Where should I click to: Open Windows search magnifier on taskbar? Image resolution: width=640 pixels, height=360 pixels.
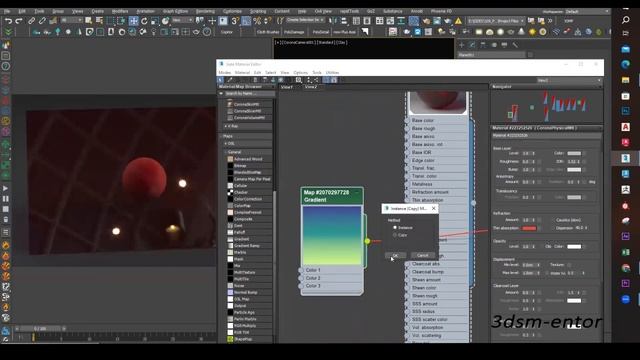pyautogui.click(x=625, y=20)
